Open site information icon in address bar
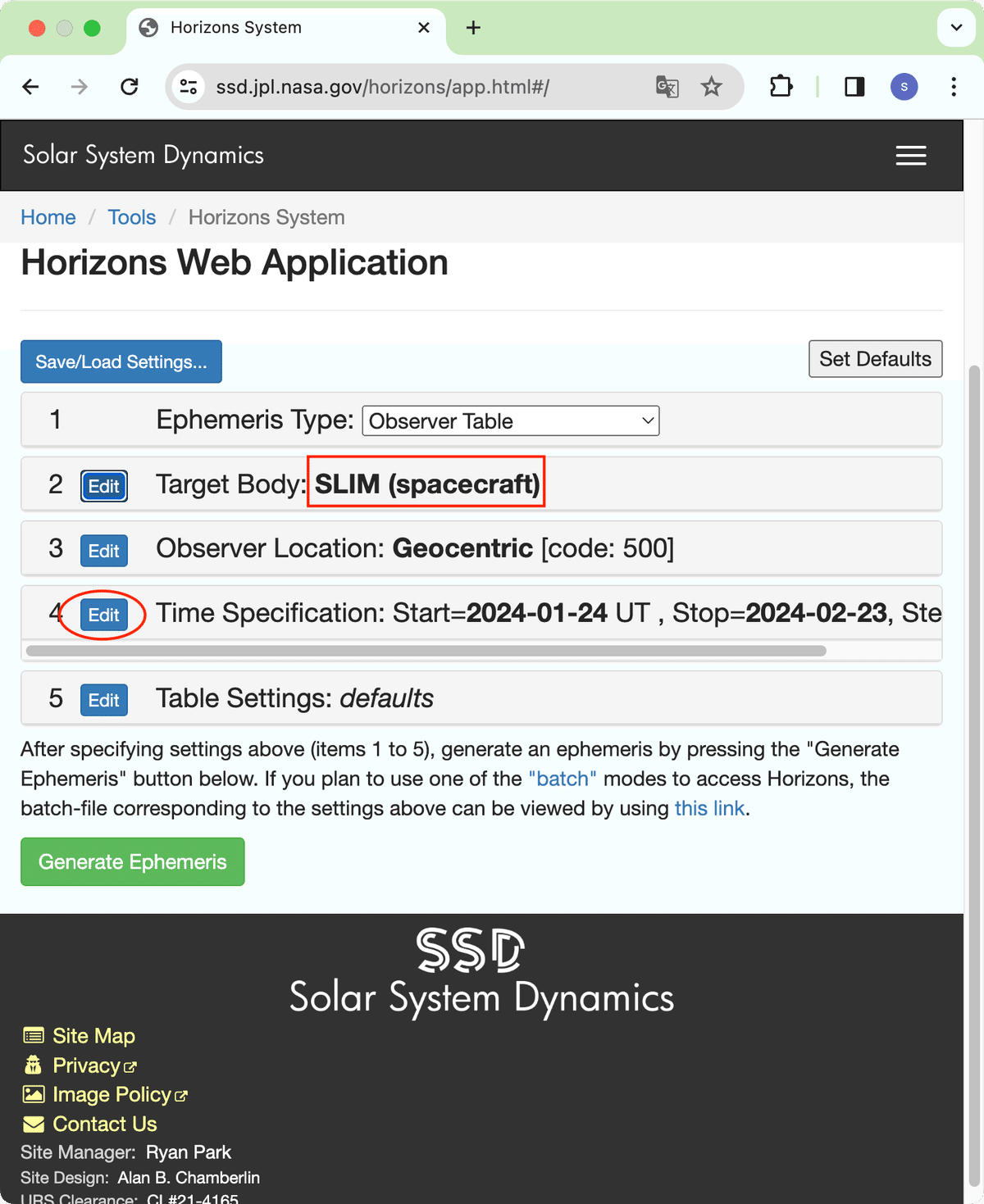The width and height of the screenshot is (984, 1204). (189, 87)
